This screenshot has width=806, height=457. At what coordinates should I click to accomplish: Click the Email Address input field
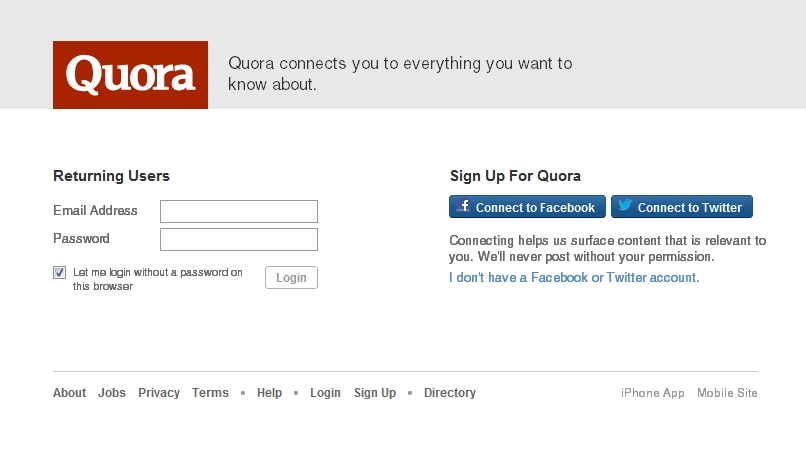click(239, 211)
